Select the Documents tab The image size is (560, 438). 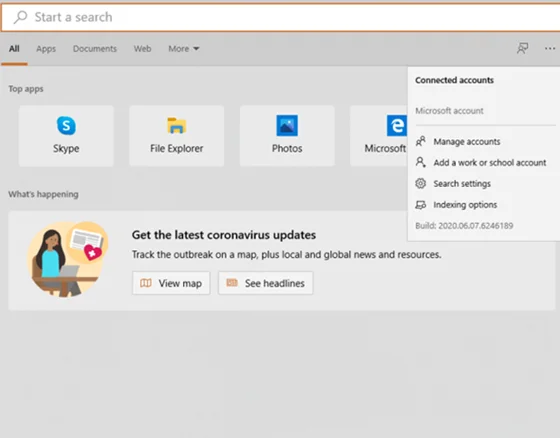point(95,49)
